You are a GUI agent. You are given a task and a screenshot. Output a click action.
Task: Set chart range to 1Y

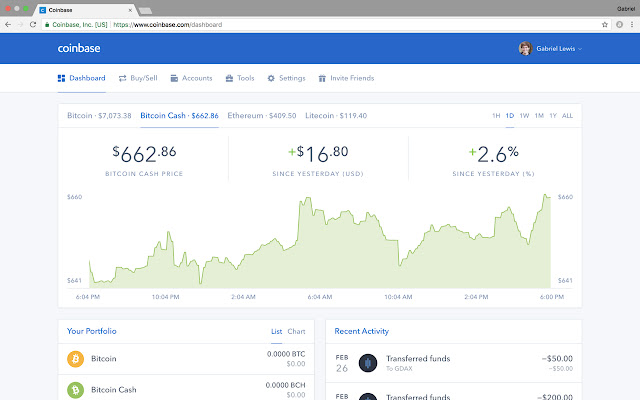pyautogui.click(x=553, y=116)
